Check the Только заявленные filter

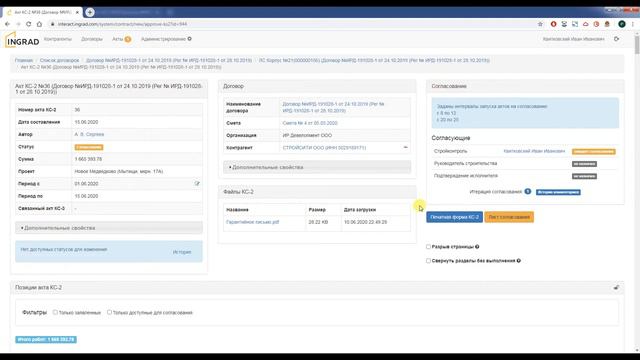(55, 312)
